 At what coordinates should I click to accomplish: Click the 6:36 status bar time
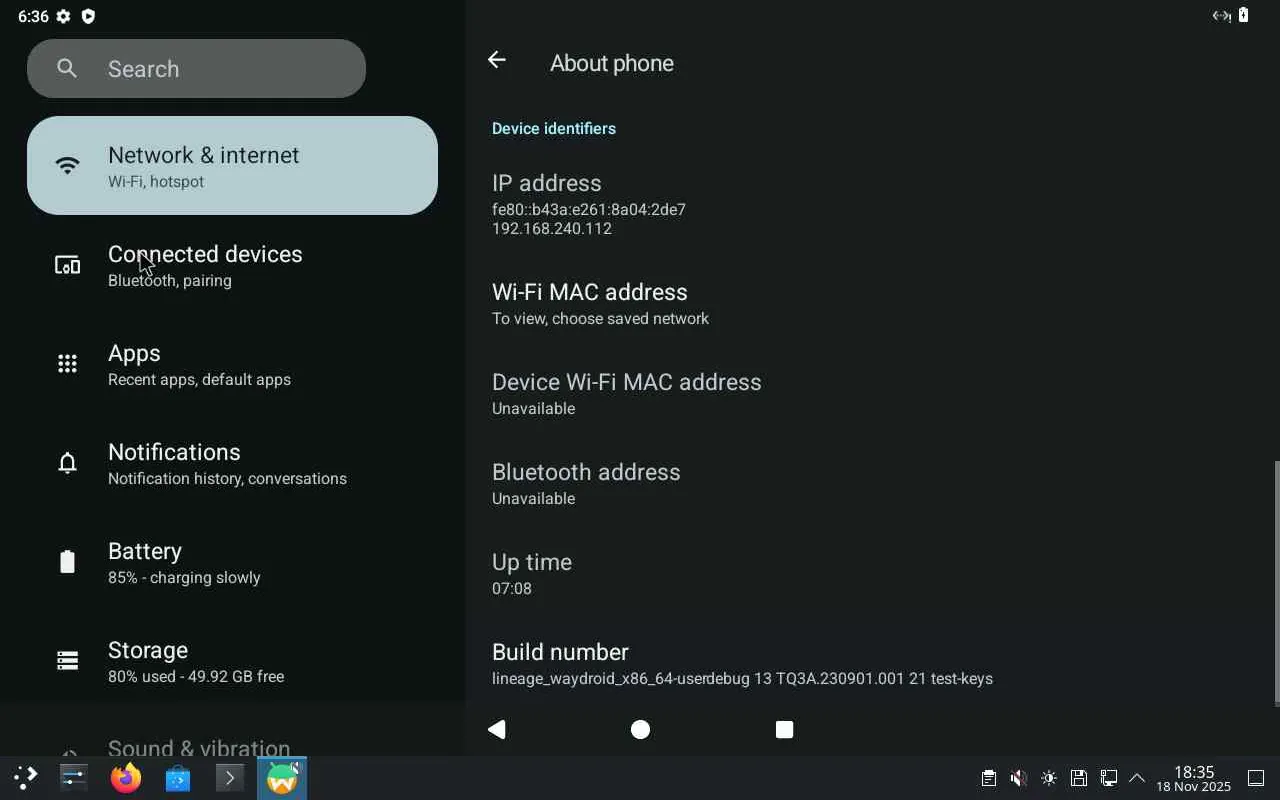point(33,16)
